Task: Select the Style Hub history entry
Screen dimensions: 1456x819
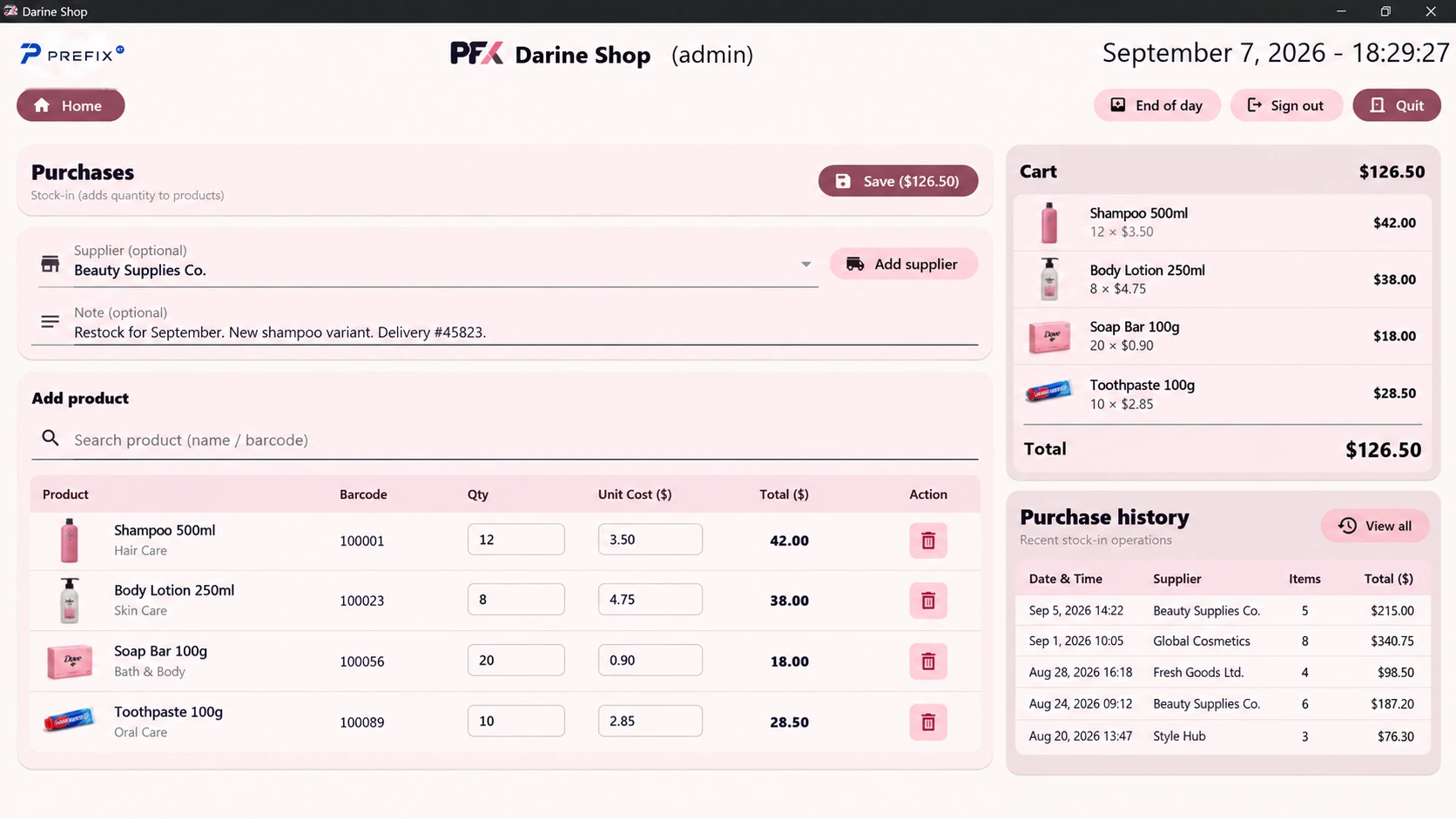Action: coord(1222,735)
